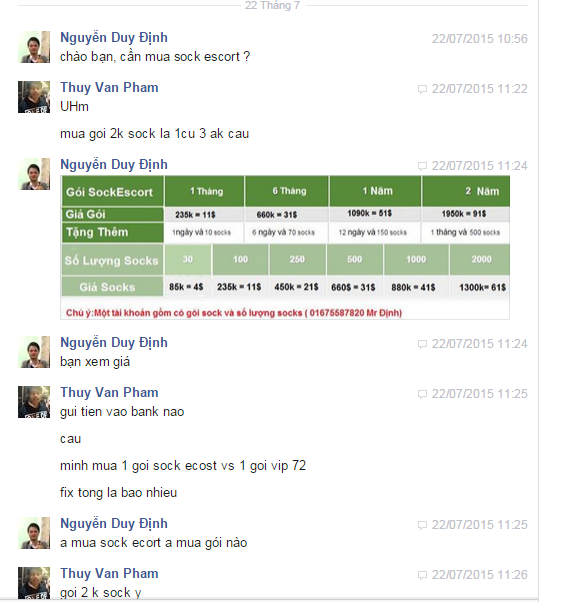Image resolution: width=585 pixels, height=602 pixels.
Task: Click the message icon beside 22/07/2015 11:22
Action: (x=422, y=89)
